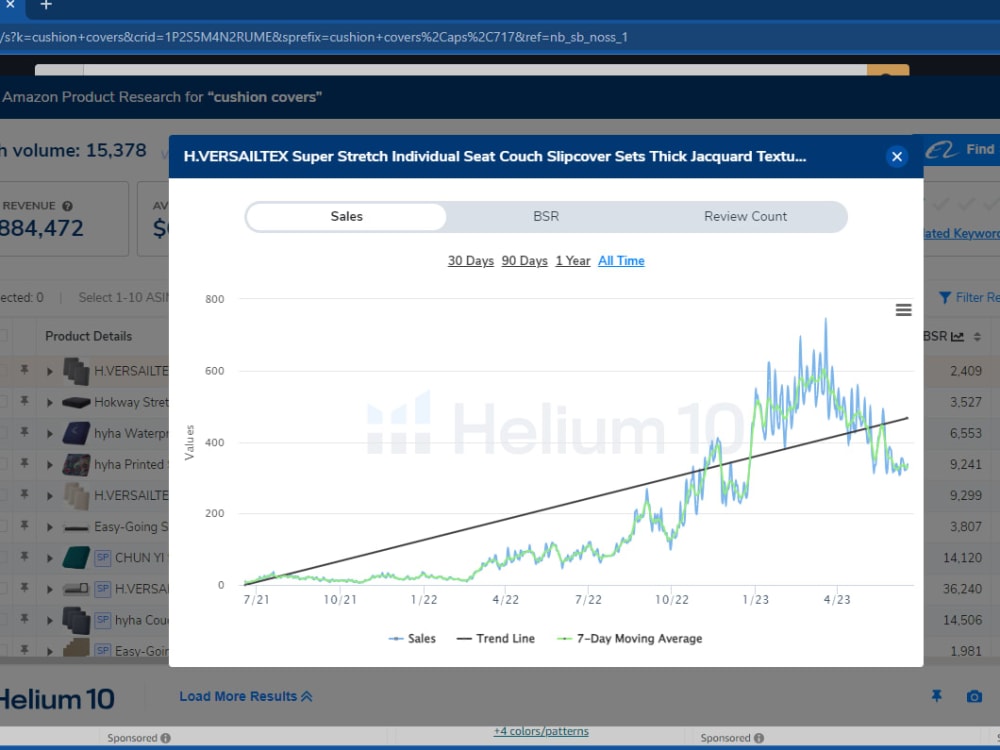Click the BSR value 2,409

click(x=966, y=371)
